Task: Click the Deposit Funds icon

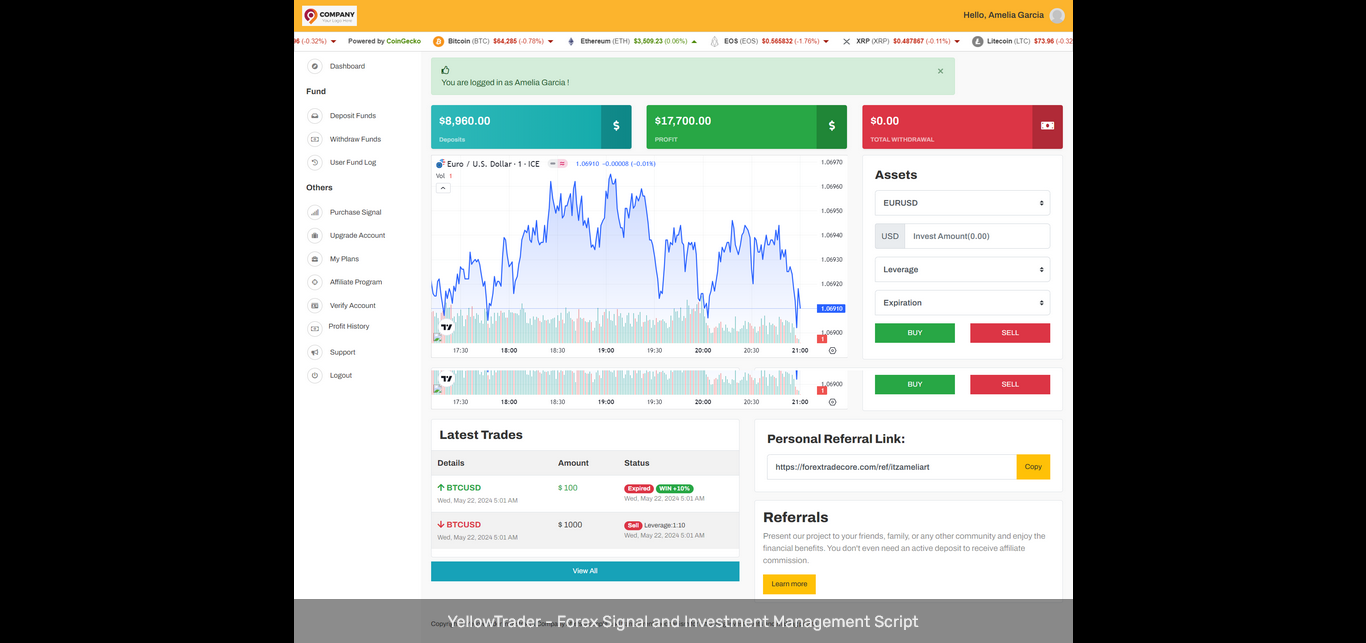Action: (315, 116)
